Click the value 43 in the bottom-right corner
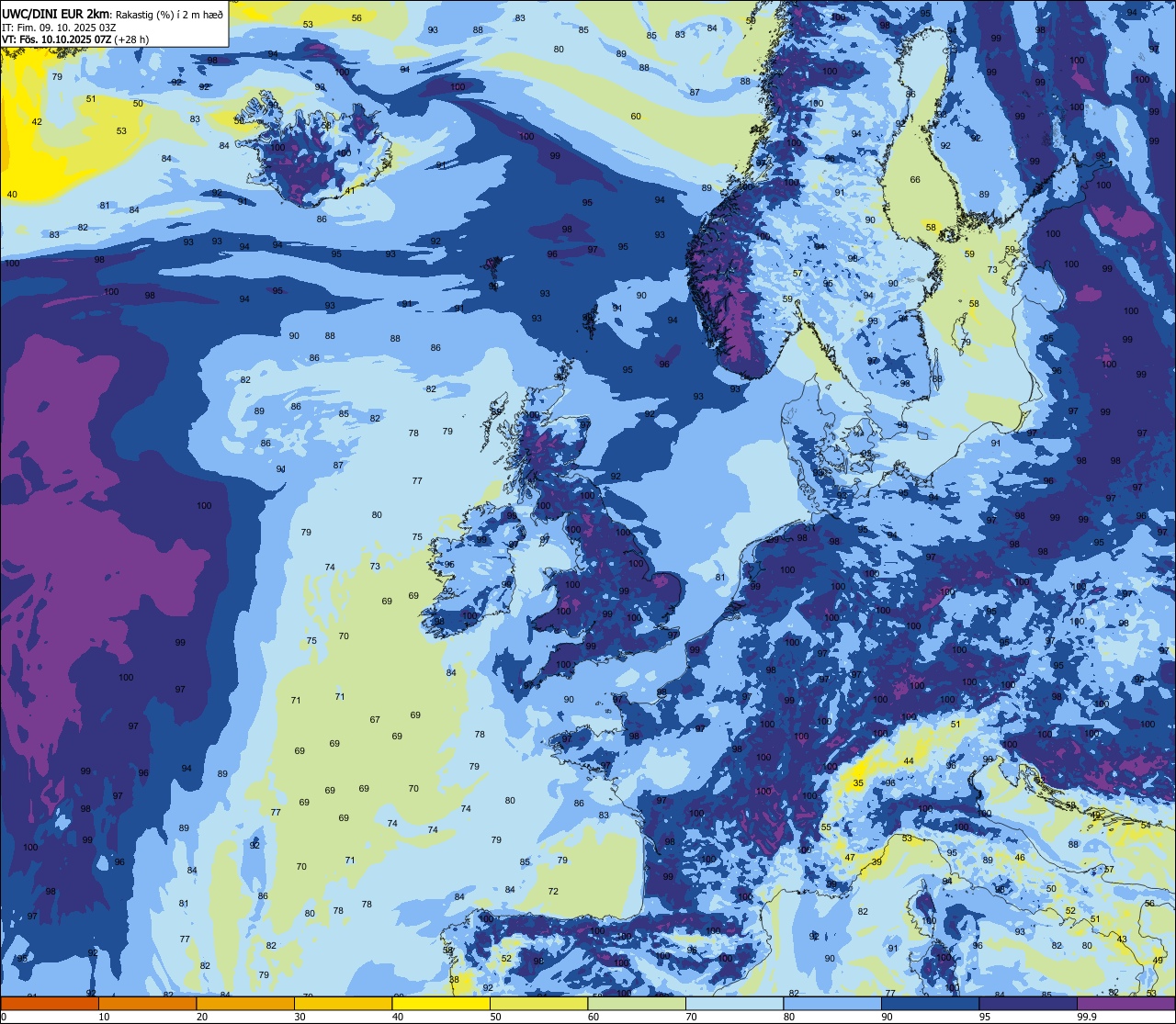 [1122, 940]
